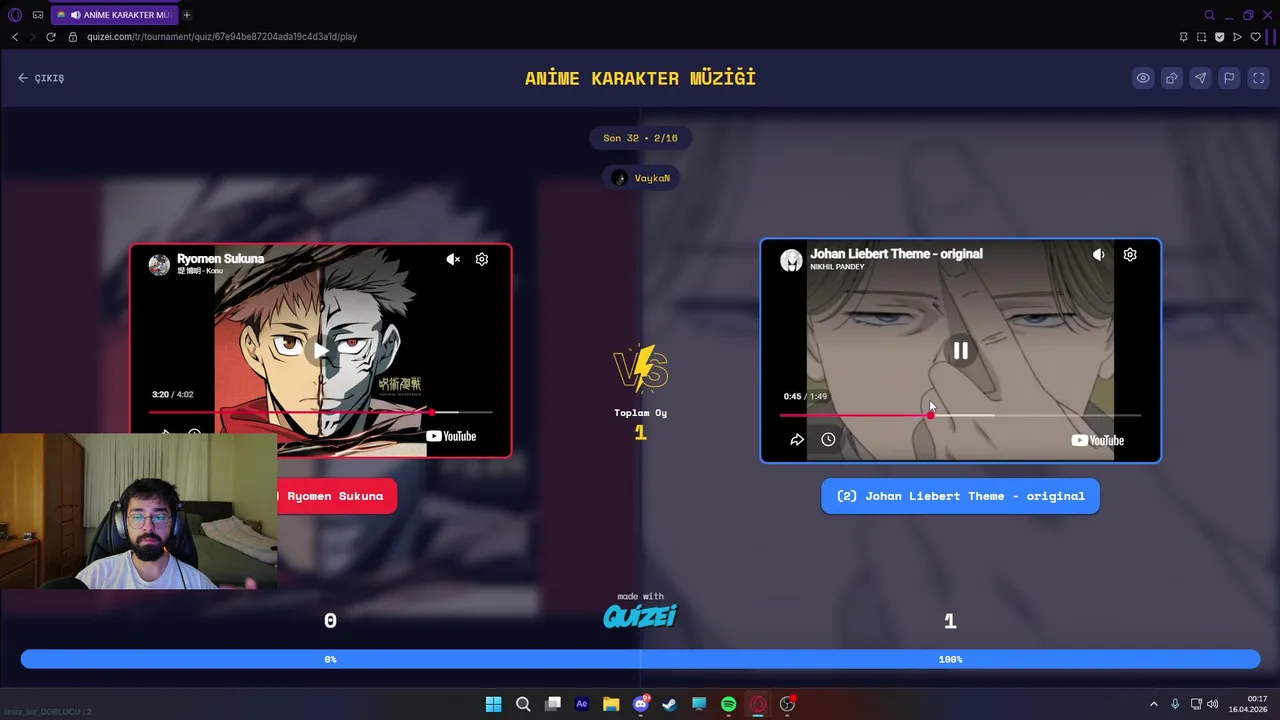Click the Opera menu logo icon
This screenshot has width=1280, height=720.
tap(14, 15)
